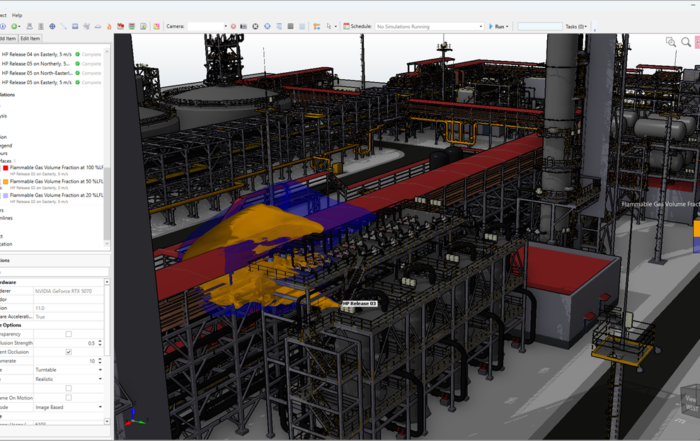Switch to the Add Item tab

[8, 38]
